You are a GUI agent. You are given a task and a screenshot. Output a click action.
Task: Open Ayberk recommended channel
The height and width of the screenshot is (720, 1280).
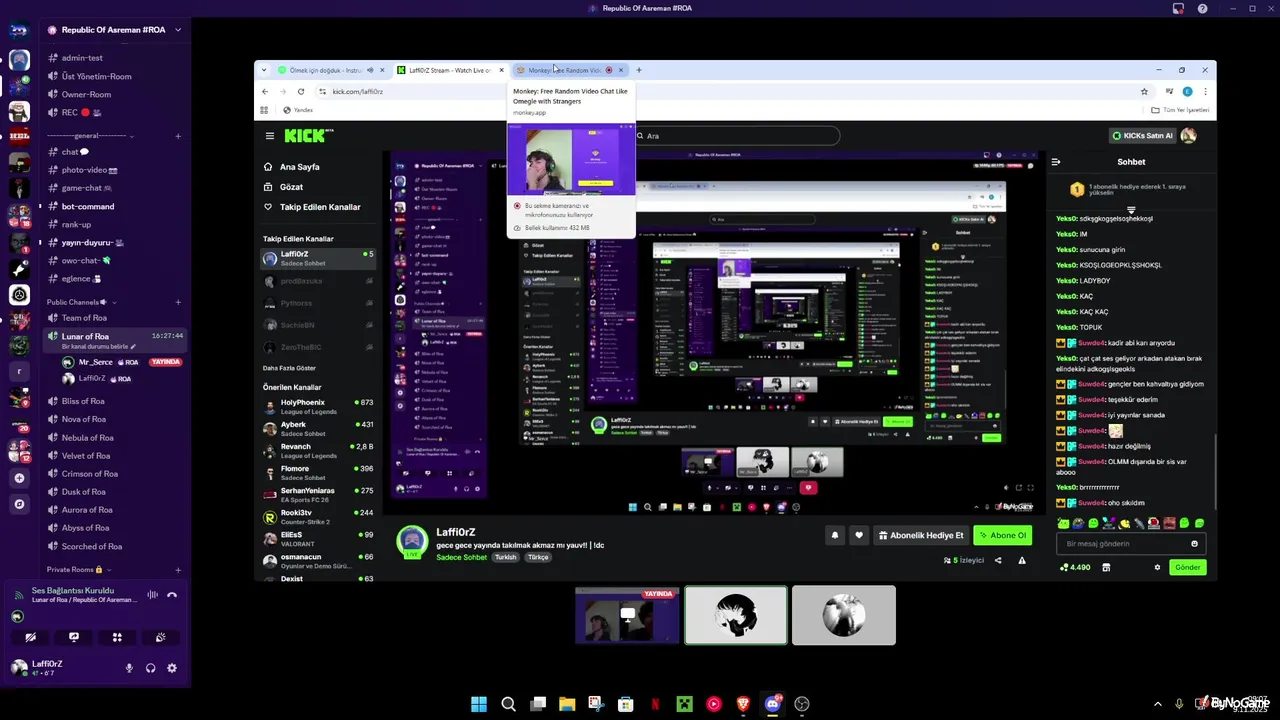click(x=318, y=428)
